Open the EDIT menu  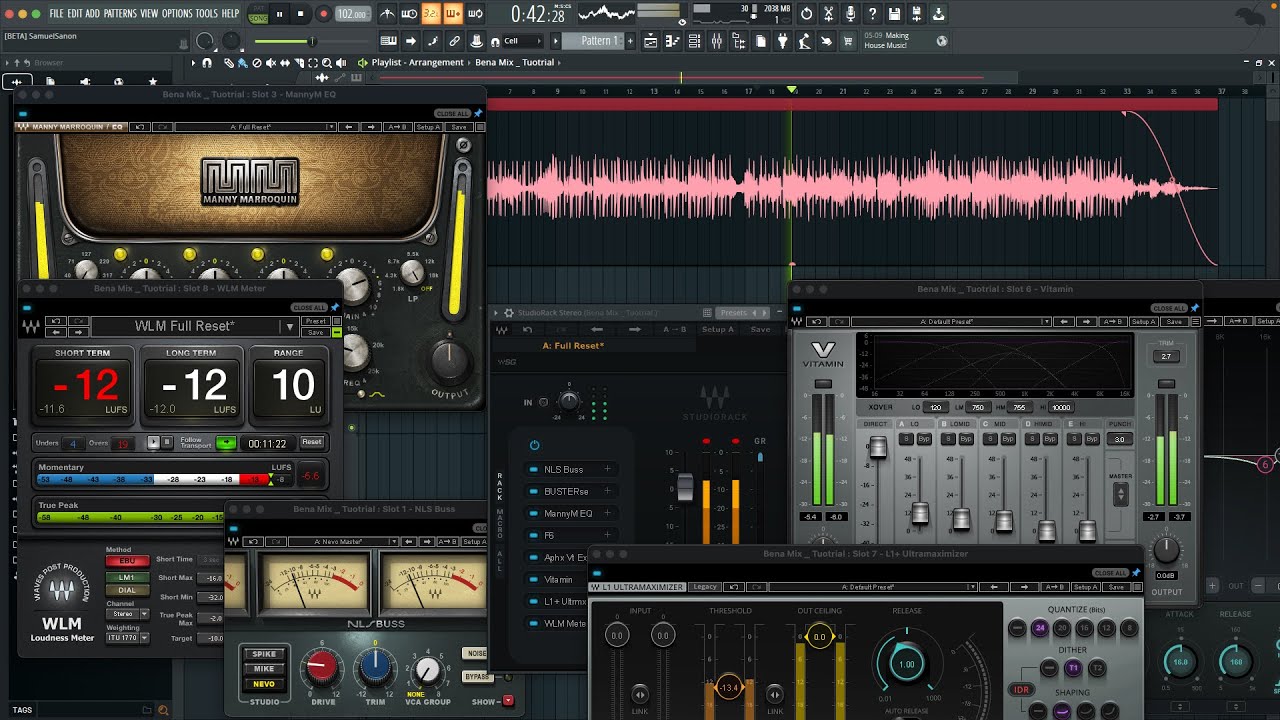coord(75,14)
